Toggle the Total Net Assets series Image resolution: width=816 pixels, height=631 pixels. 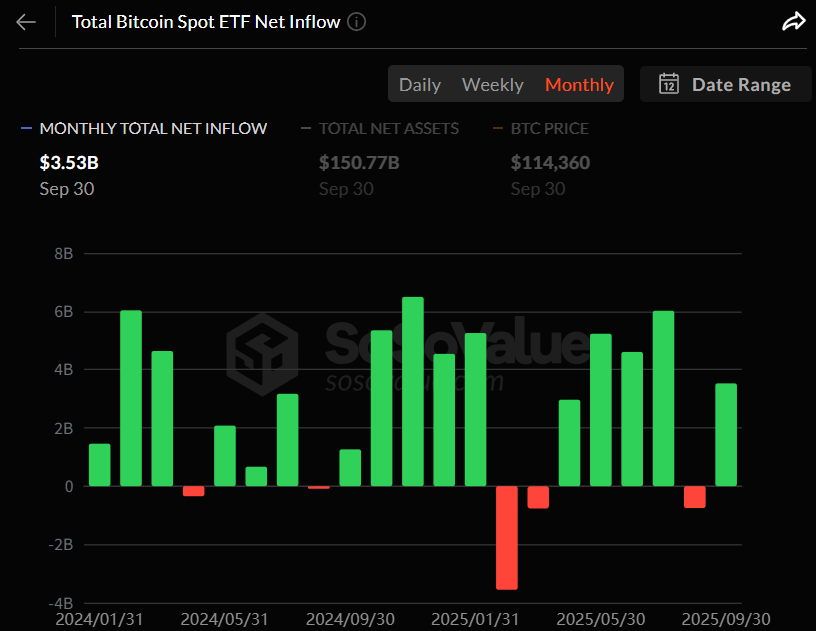click(x=388, y=128)
